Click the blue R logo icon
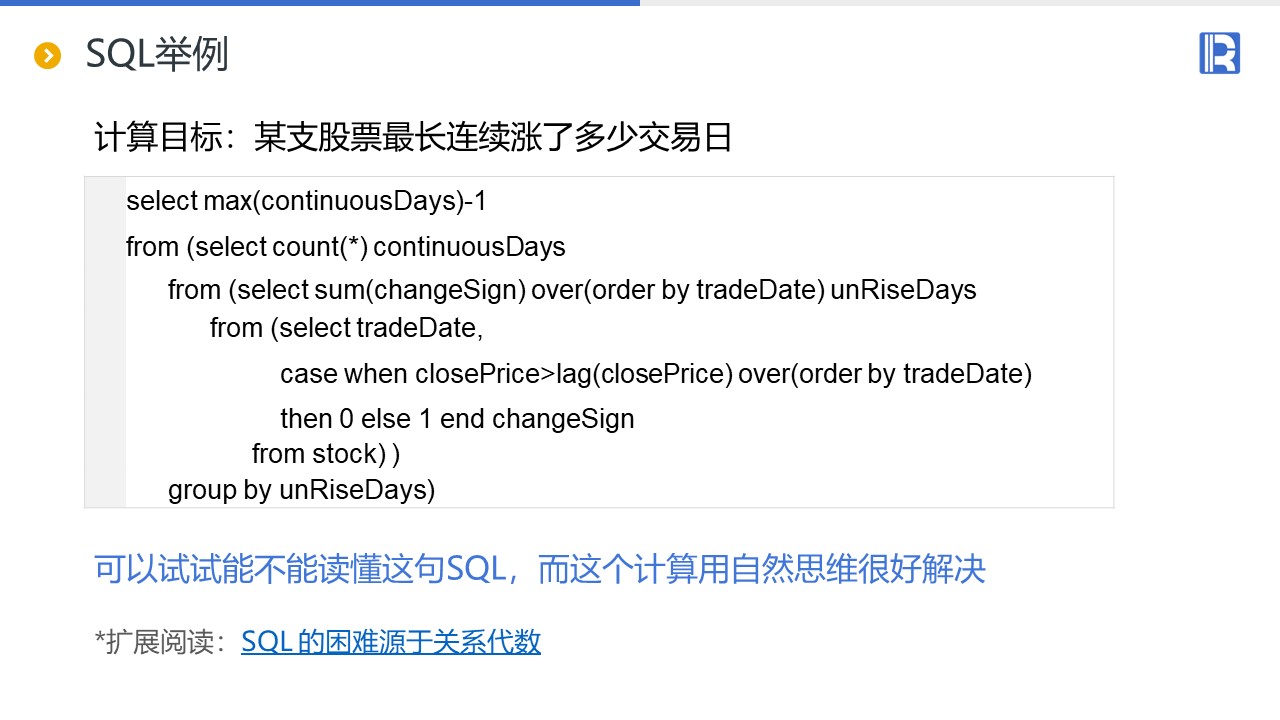Screen dimensions: 1280x720 (x=1219, y=53)
